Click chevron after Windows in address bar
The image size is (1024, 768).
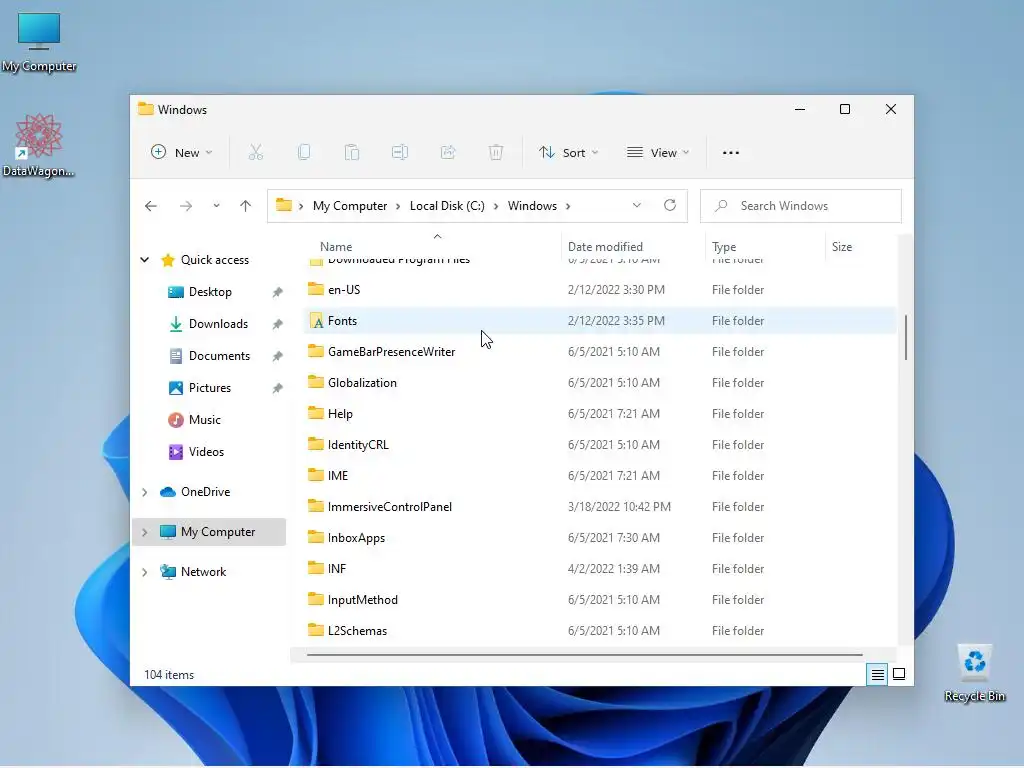(x=568, y=206)
